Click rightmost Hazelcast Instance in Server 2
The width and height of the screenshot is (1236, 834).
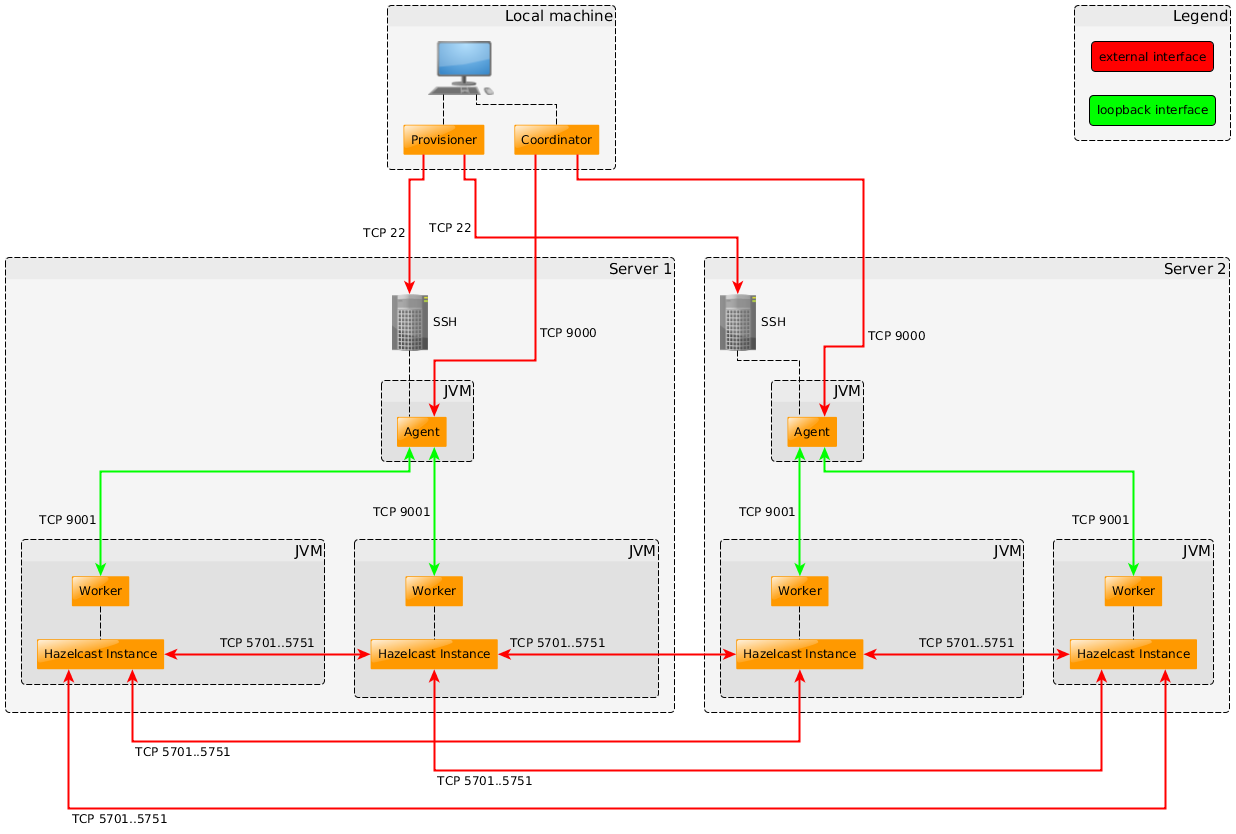[1134, 654]
